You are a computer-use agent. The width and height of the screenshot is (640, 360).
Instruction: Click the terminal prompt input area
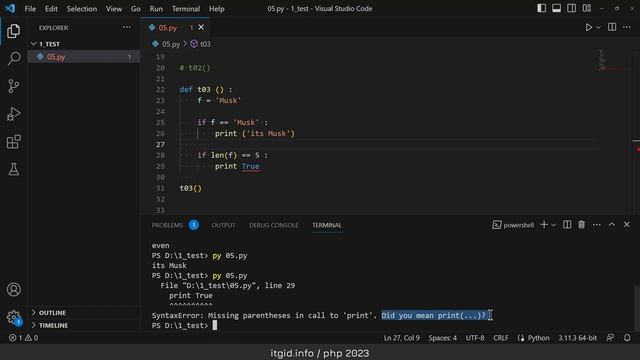pyautogui.click(x=215, y=325)
